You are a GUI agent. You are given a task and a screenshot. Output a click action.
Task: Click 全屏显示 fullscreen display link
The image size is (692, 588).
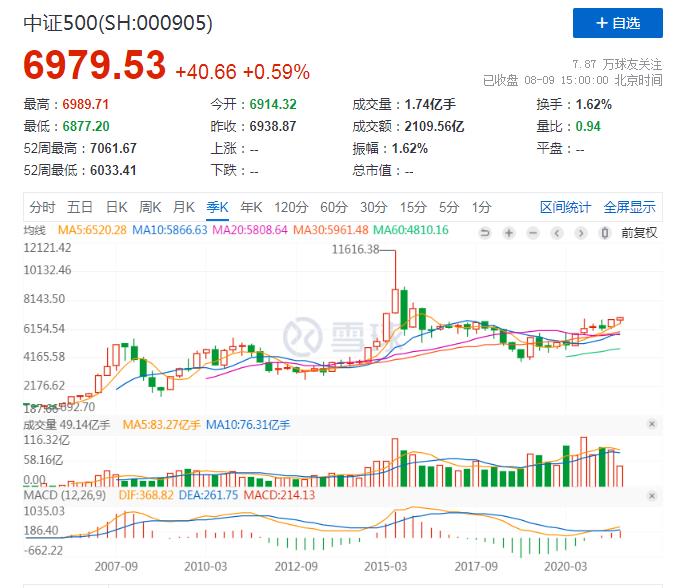629,207
